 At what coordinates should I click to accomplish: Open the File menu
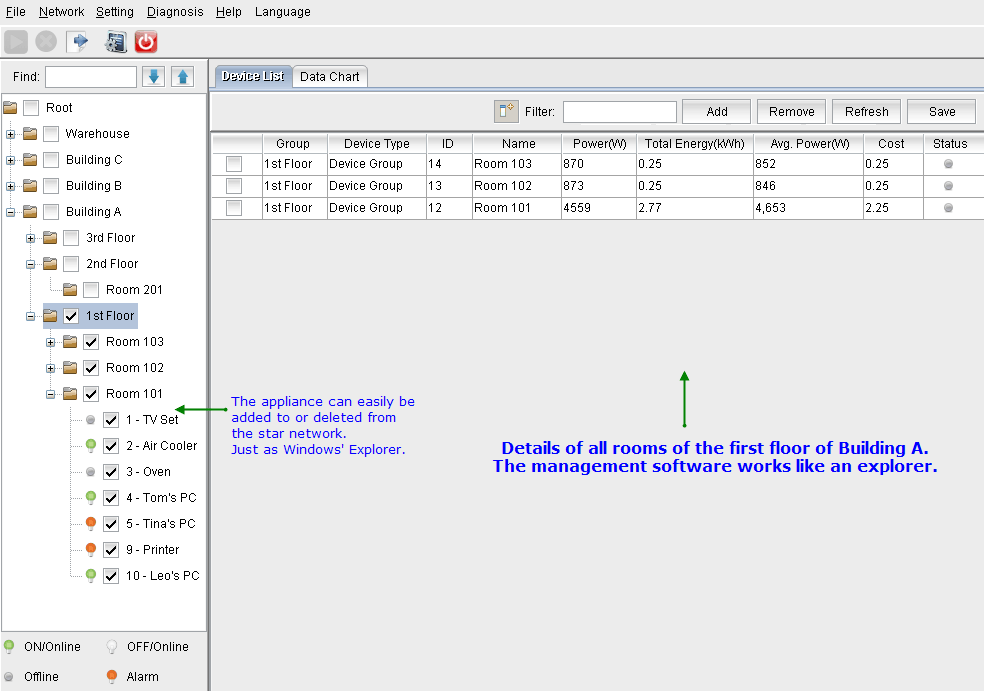click(x=16, y=12)
